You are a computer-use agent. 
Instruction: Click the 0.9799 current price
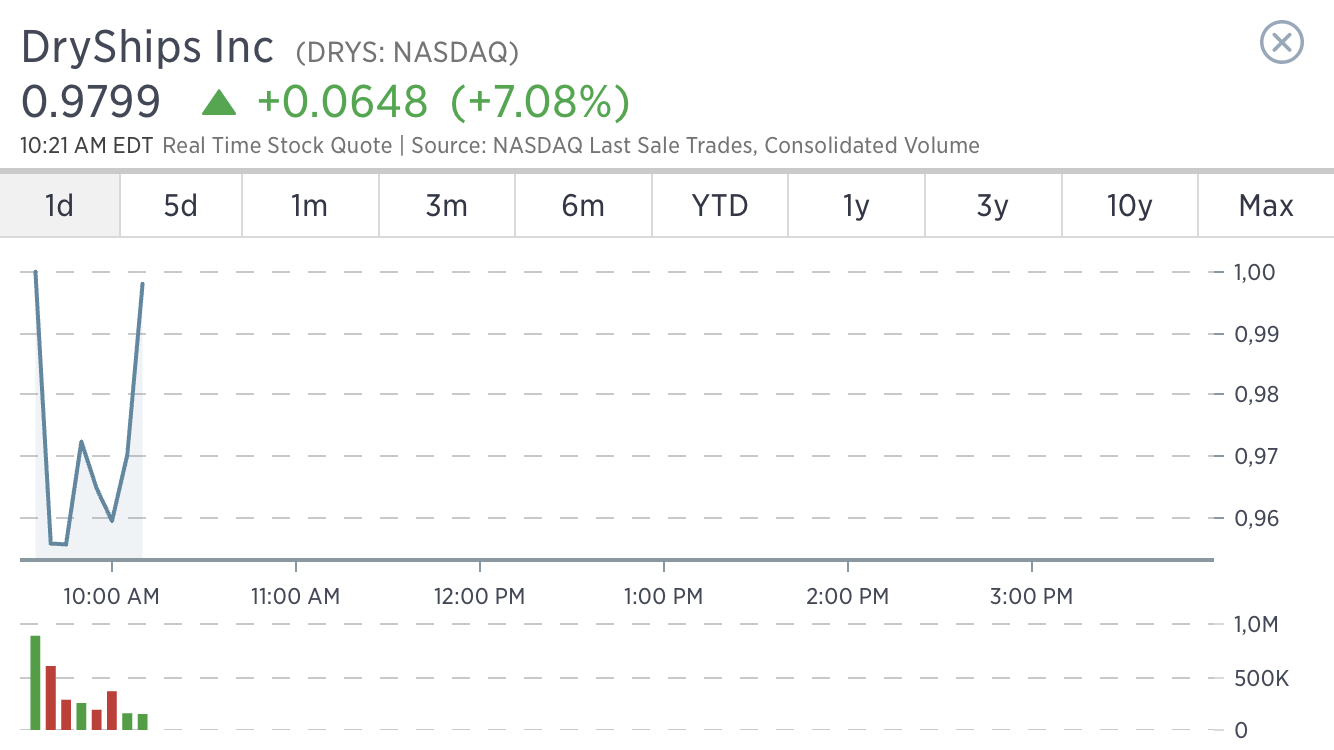coord(90,102)
